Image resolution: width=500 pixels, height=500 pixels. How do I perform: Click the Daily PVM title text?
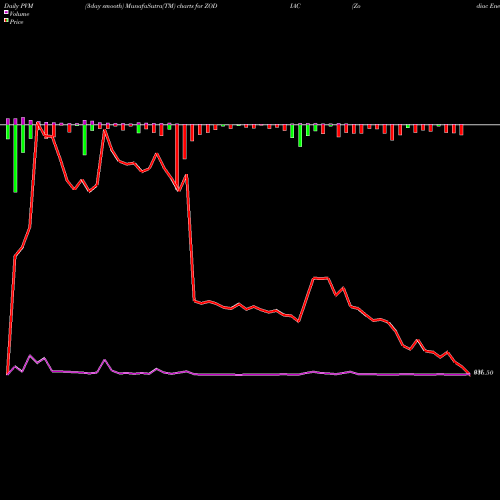coord(19,6)
